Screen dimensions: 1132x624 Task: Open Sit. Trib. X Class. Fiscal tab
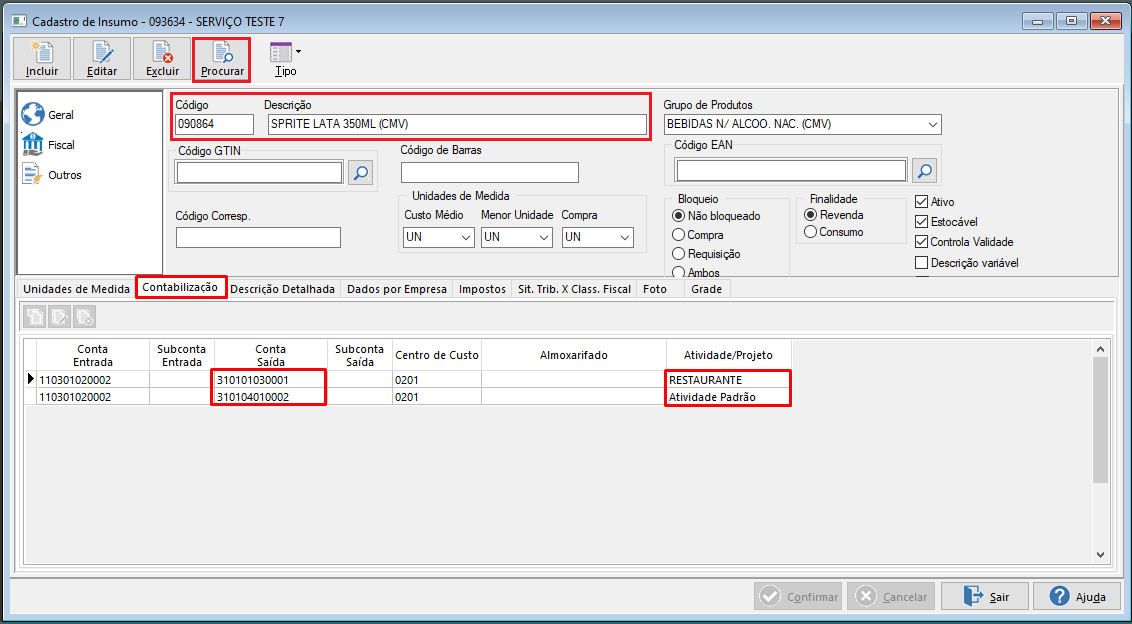(x=575, y=289)
